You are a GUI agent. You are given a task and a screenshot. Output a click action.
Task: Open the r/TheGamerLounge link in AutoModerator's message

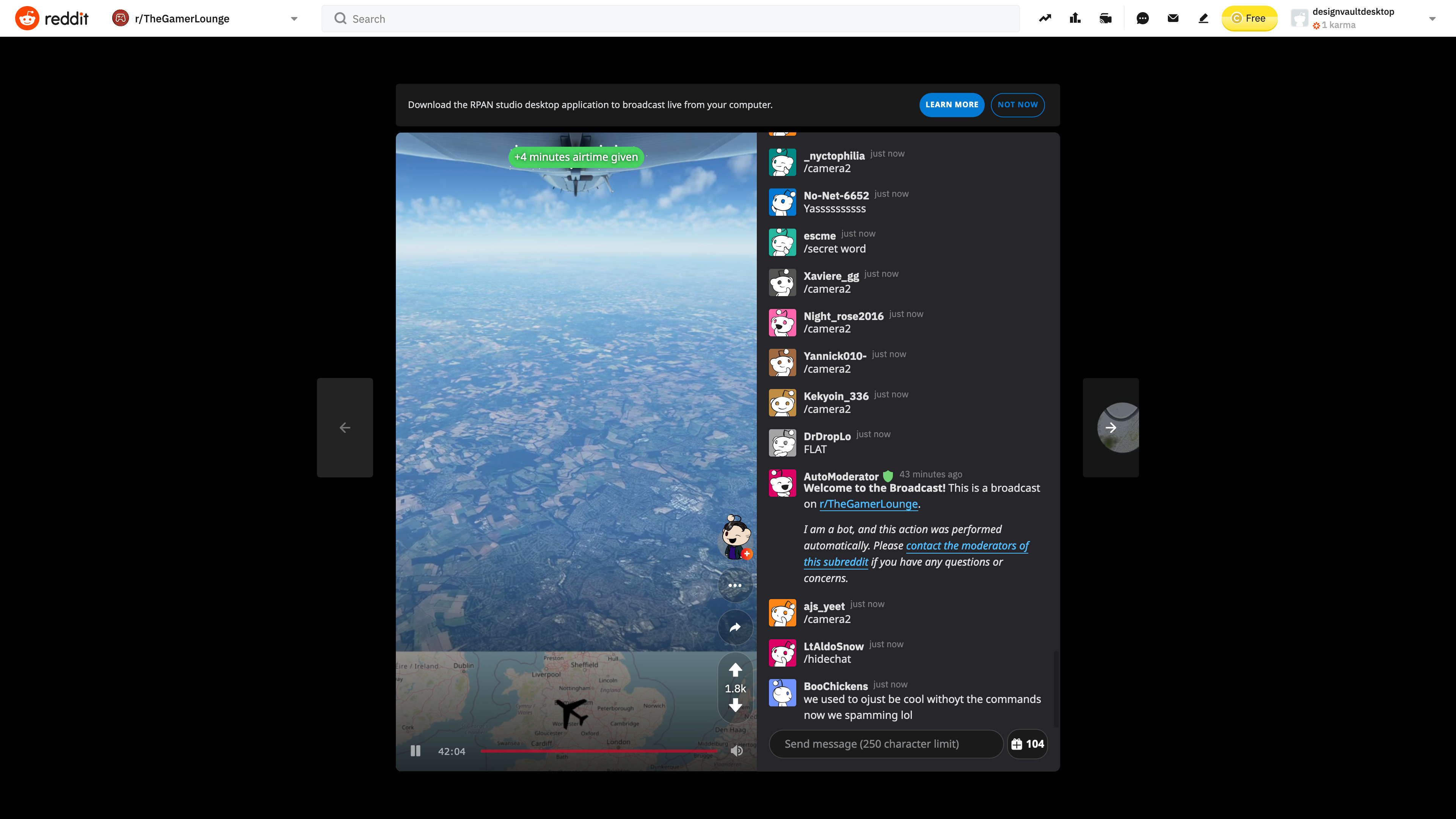point(869,504)
